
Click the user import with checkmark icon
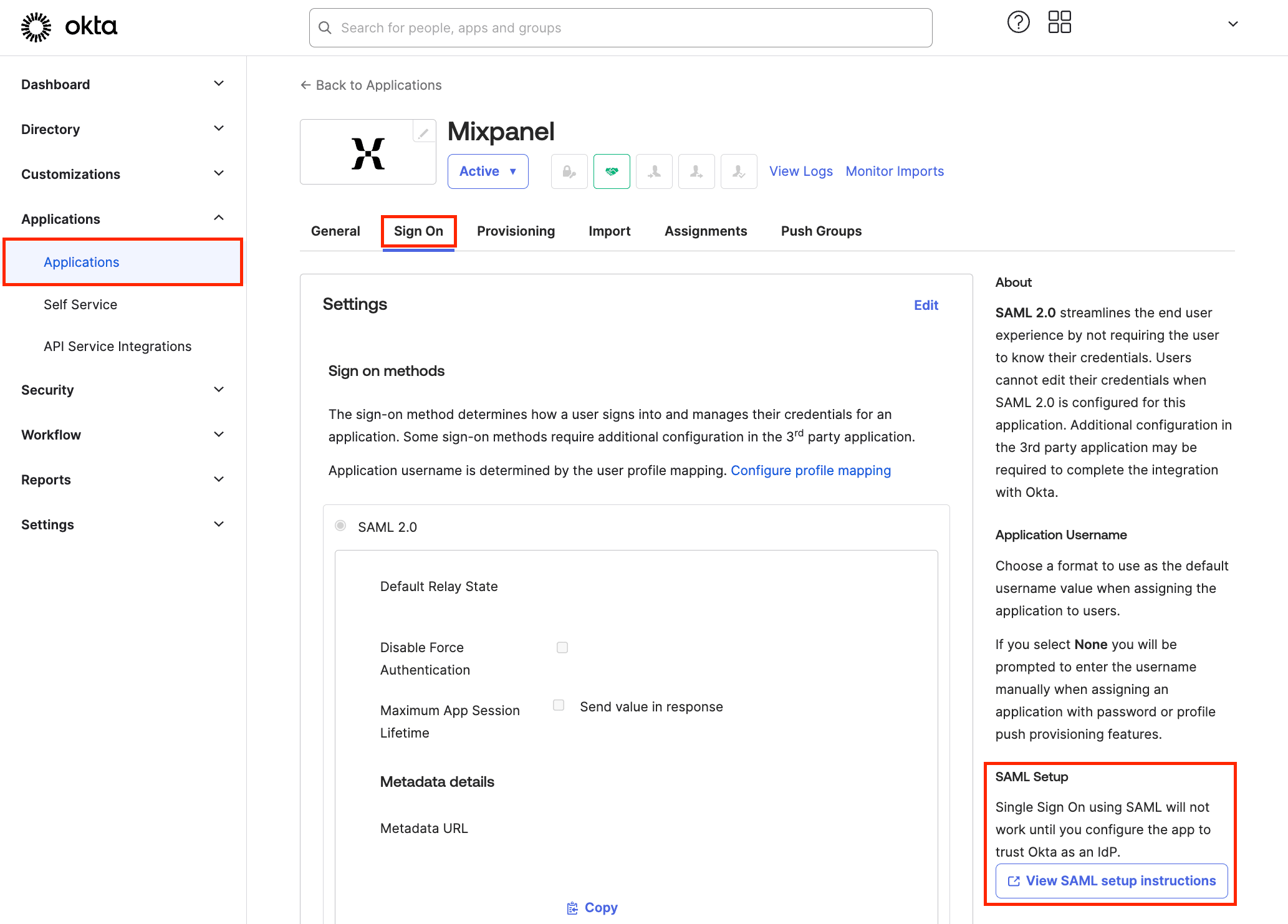pyautogui.click(x=739, y=171)
